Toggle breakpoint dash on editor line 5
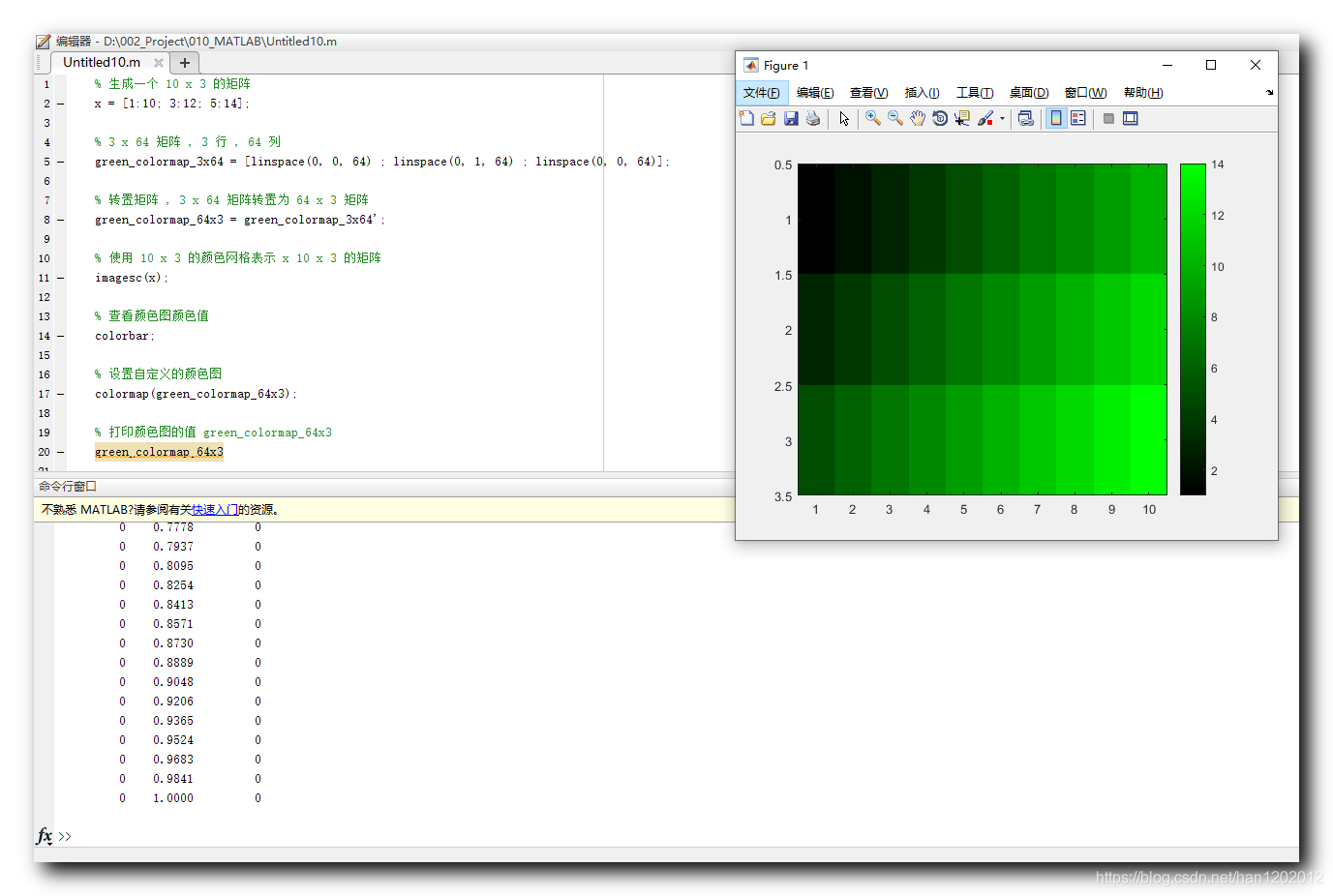Image resolution: width=1333 pixels, height=896 pixels. point(61,162)
